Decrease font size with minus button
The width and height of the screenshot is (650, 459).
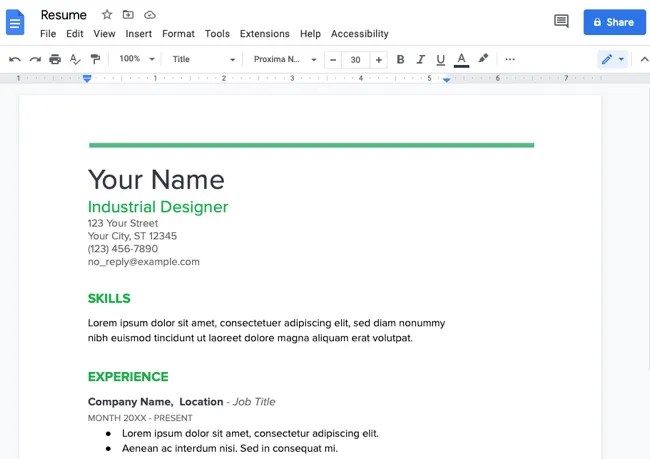coord(333,60)
